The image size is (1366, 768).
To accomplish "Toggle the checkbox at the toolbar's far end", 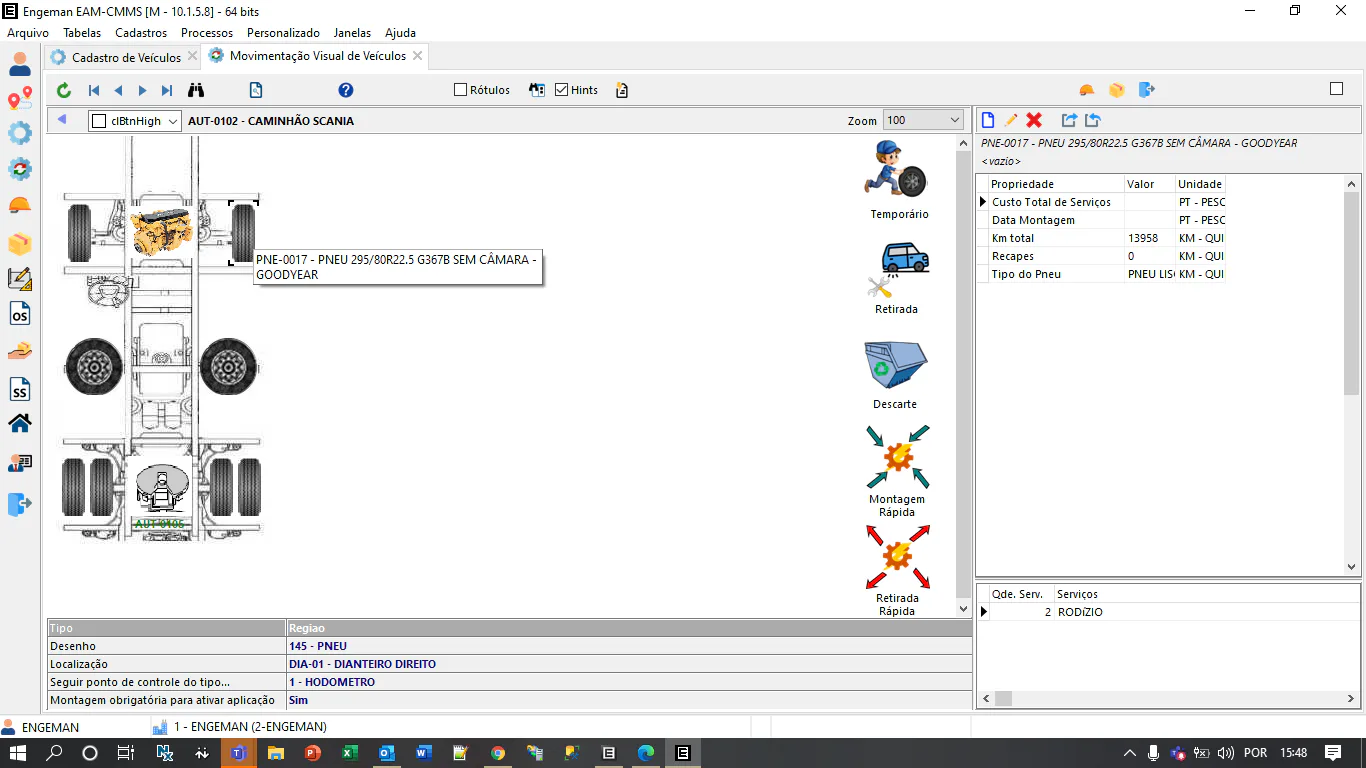I will coord(1336,89).
